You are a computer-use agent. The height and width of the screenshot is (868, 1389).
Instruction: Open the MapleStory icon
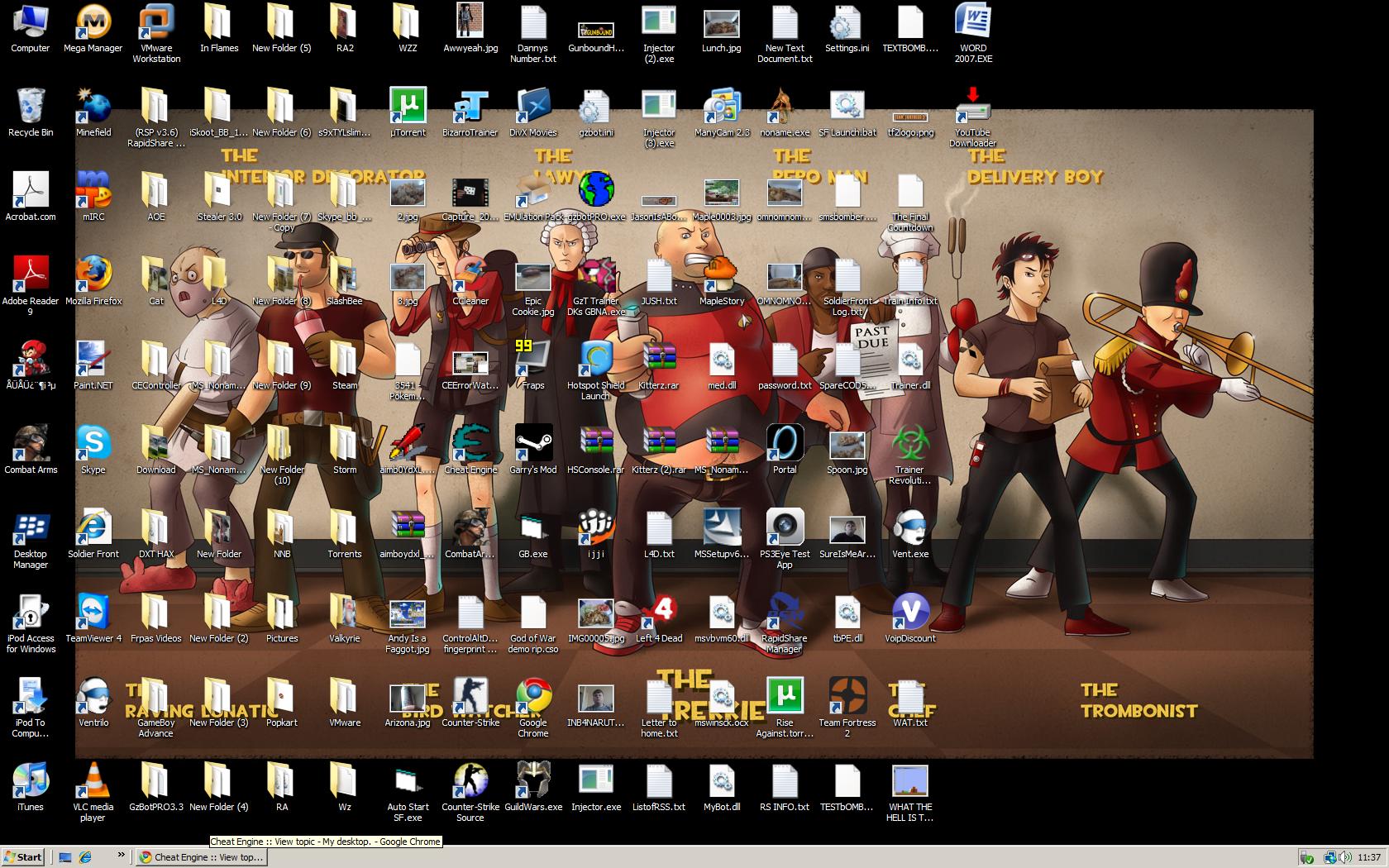[722, 282]
